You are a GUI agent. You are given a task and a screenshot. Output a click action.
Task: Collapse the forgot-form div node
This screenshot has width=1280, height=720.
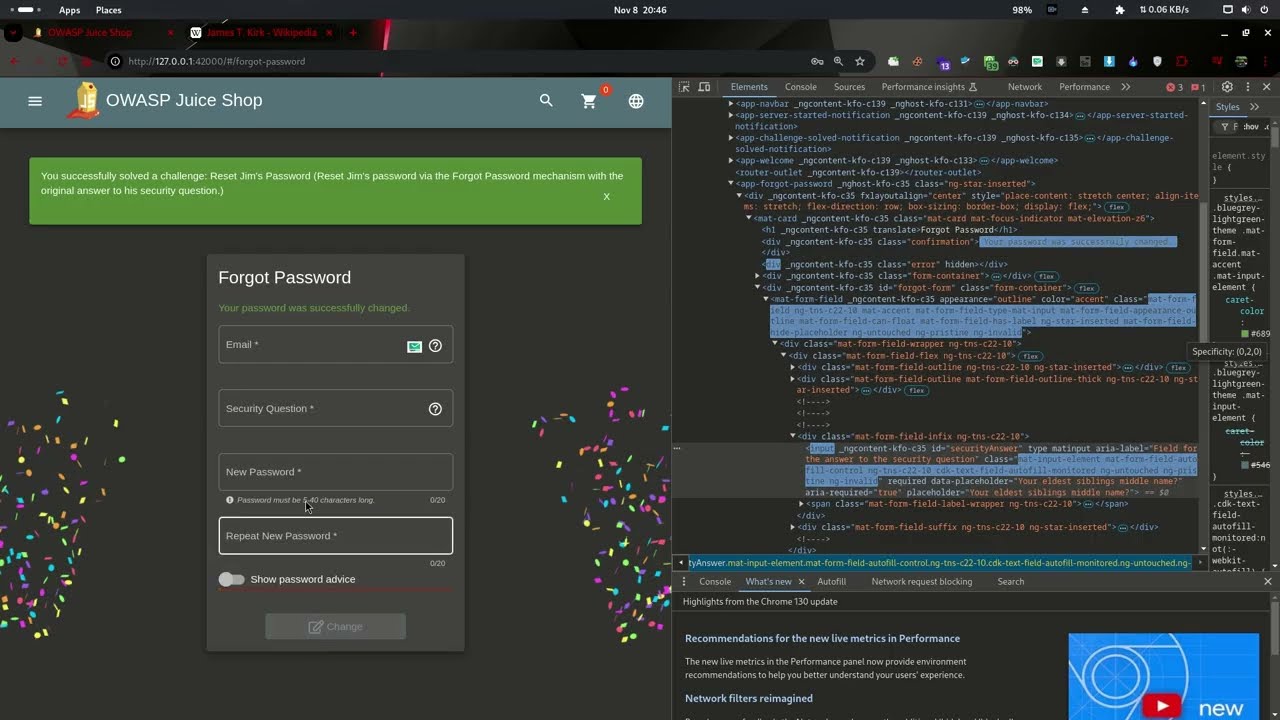coord(757,288)
